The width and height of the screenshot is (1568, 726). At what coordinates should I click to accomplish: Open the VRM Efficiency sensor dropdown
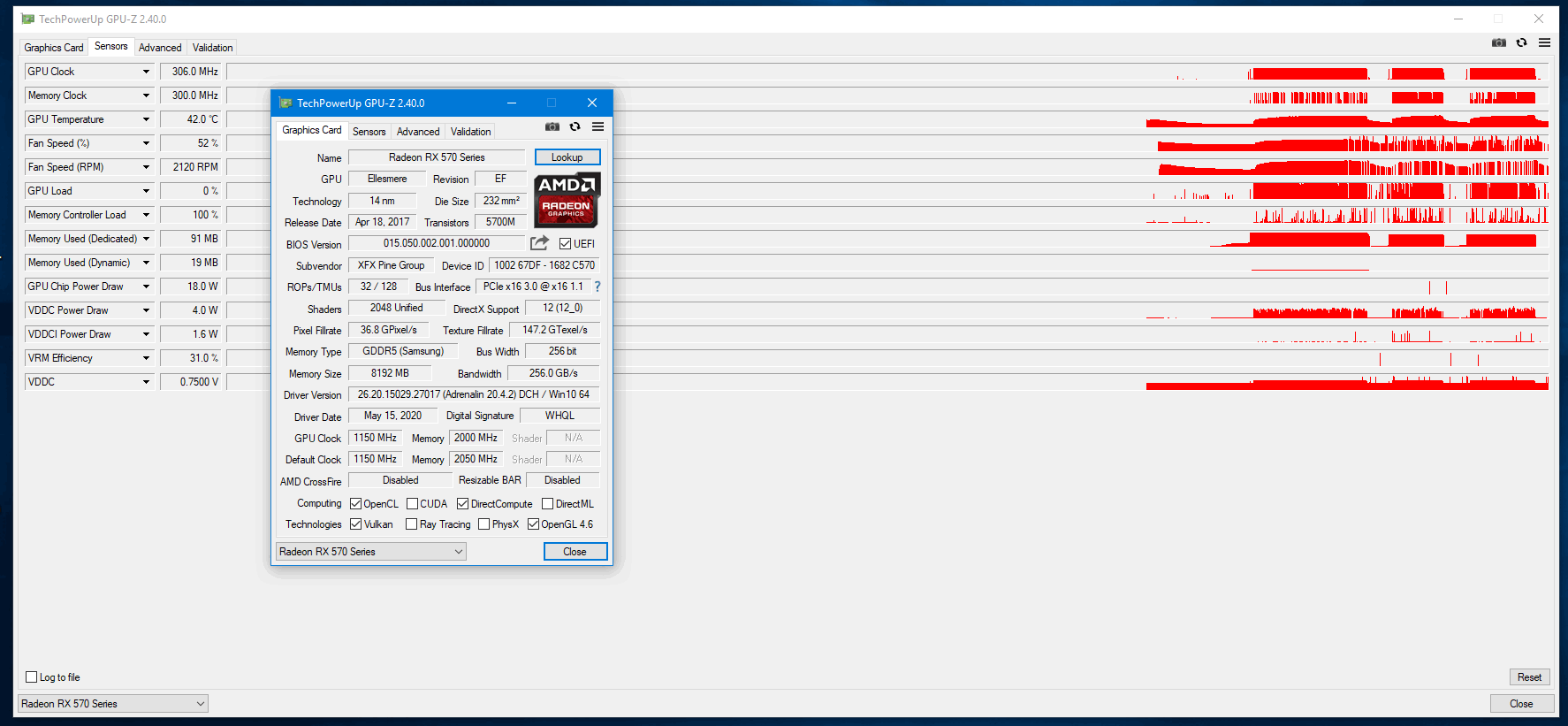coord(146,358)
